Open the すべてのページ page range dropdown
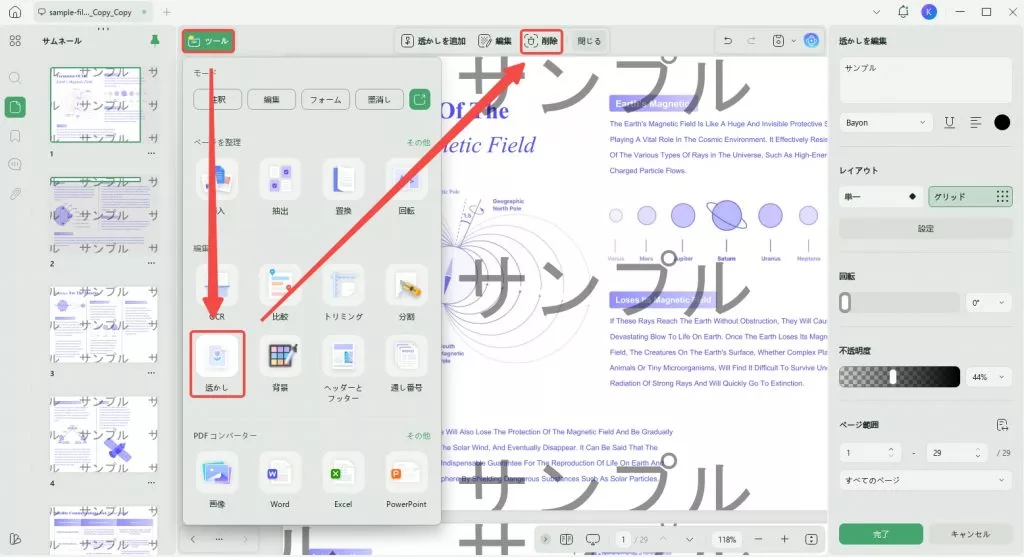The image size is (1024, 557). pyautogui.click(x=925, y=480)
